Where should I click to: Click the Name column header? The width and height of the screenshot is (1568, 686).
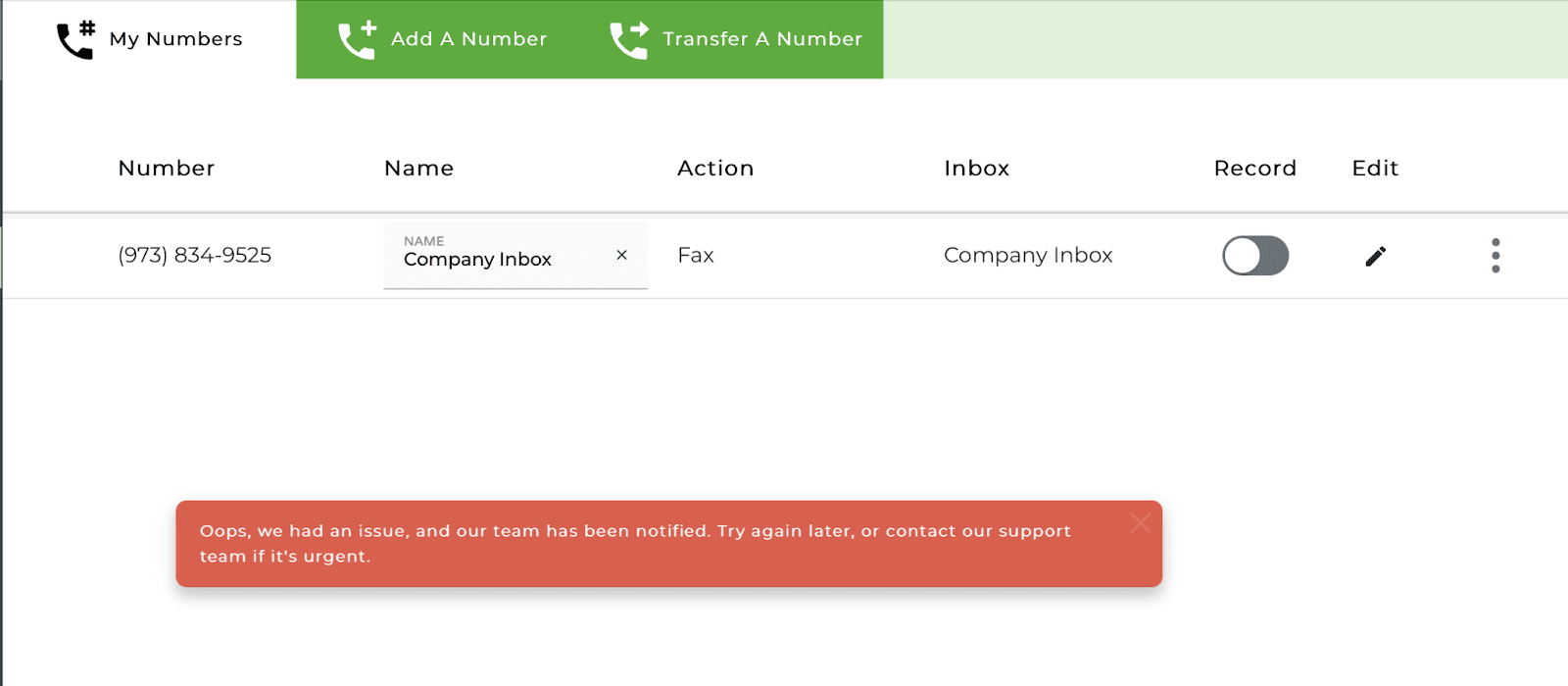[419, 168]
